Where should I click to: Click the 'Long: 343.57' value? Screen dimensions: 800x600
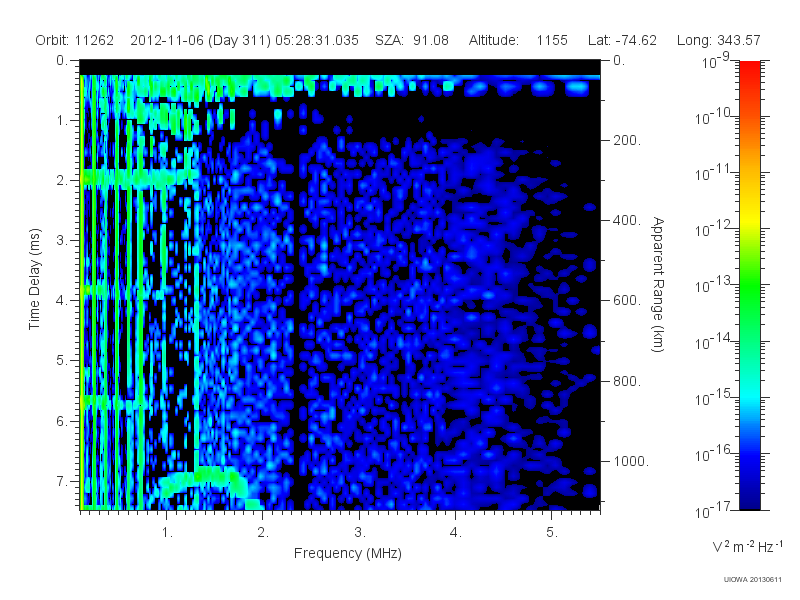pyautogui.click(x=718, y=40)
